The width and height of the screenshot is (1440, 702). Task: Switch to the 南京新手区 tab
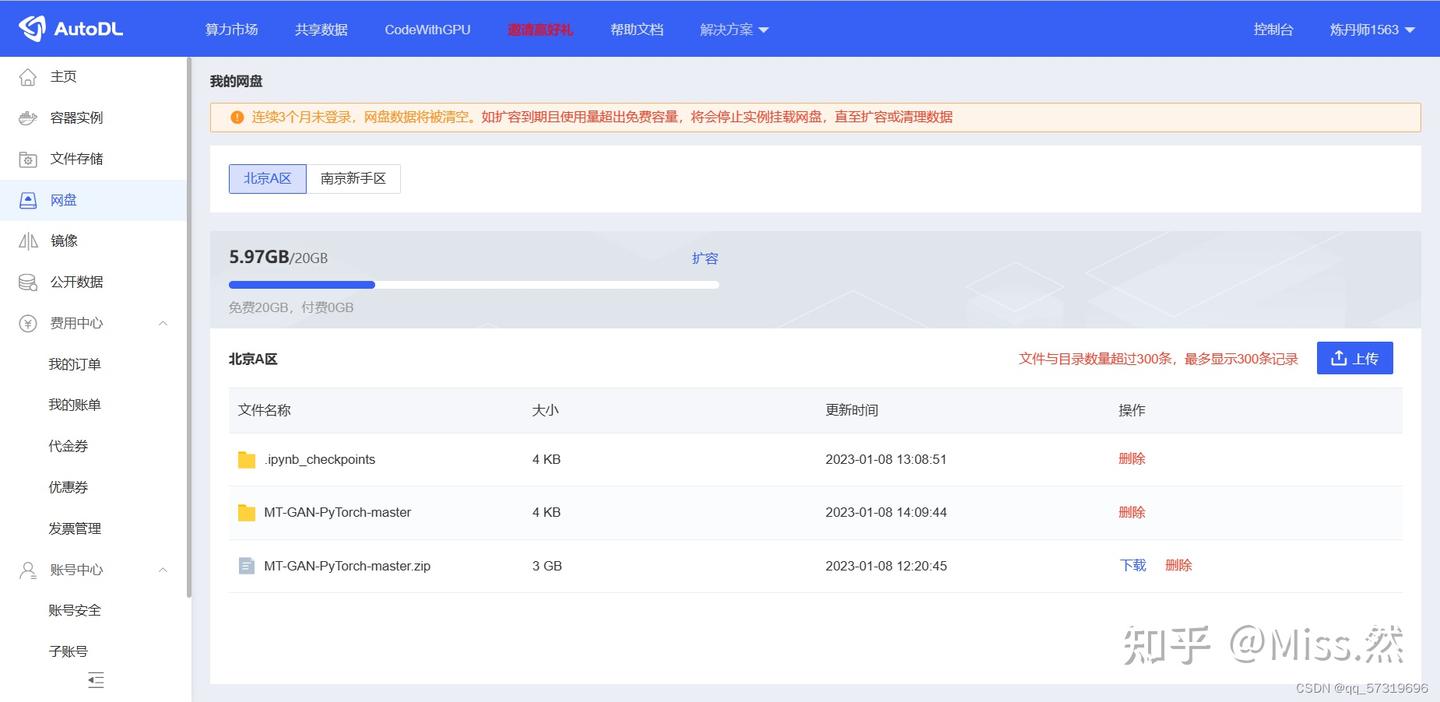(x=352, y=178)
